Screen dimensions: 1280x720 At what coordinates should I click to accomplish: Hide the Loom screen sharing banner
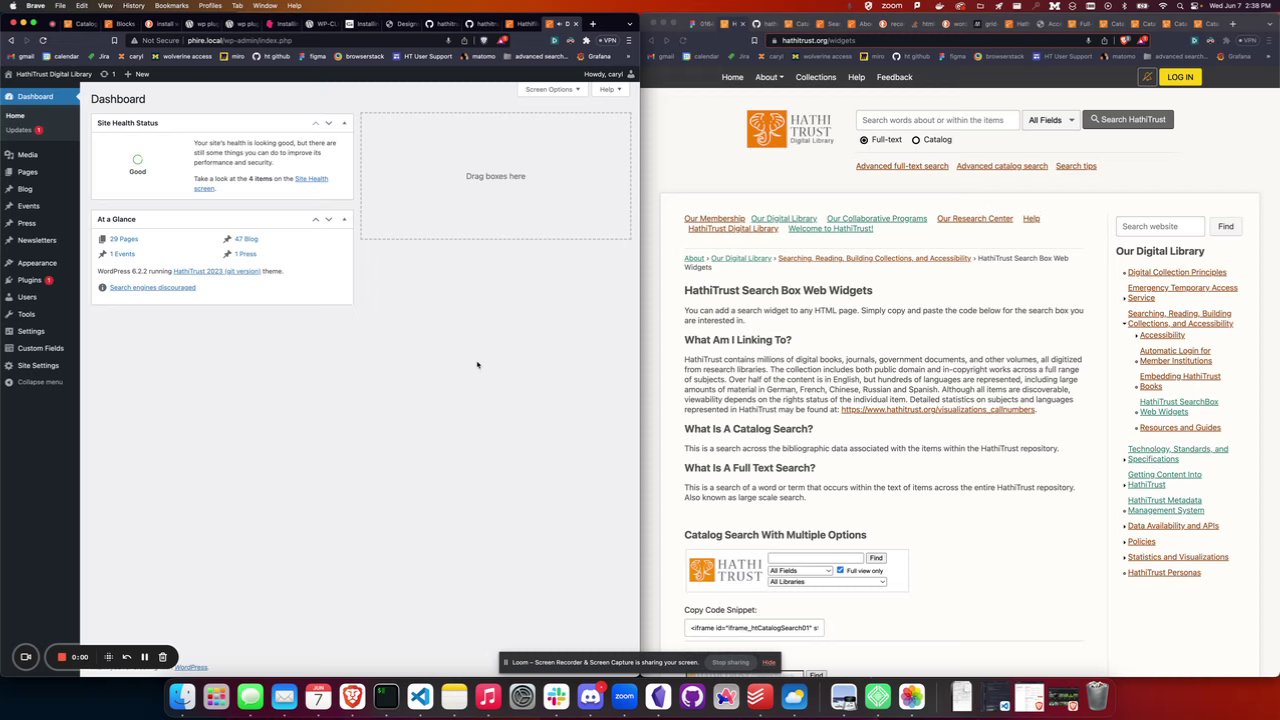pos(769,663)
